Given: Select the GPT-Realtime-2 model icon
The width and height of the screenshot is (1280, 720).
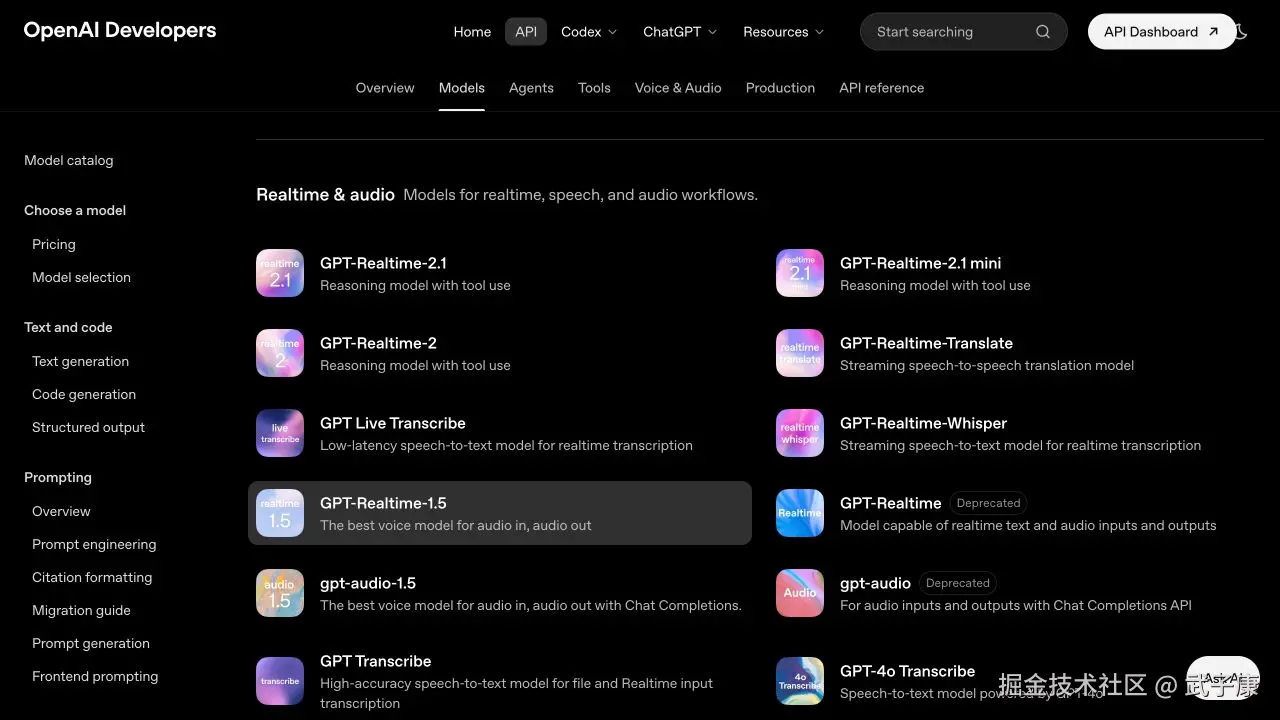Looking at the screenshot, I should 280,353.
